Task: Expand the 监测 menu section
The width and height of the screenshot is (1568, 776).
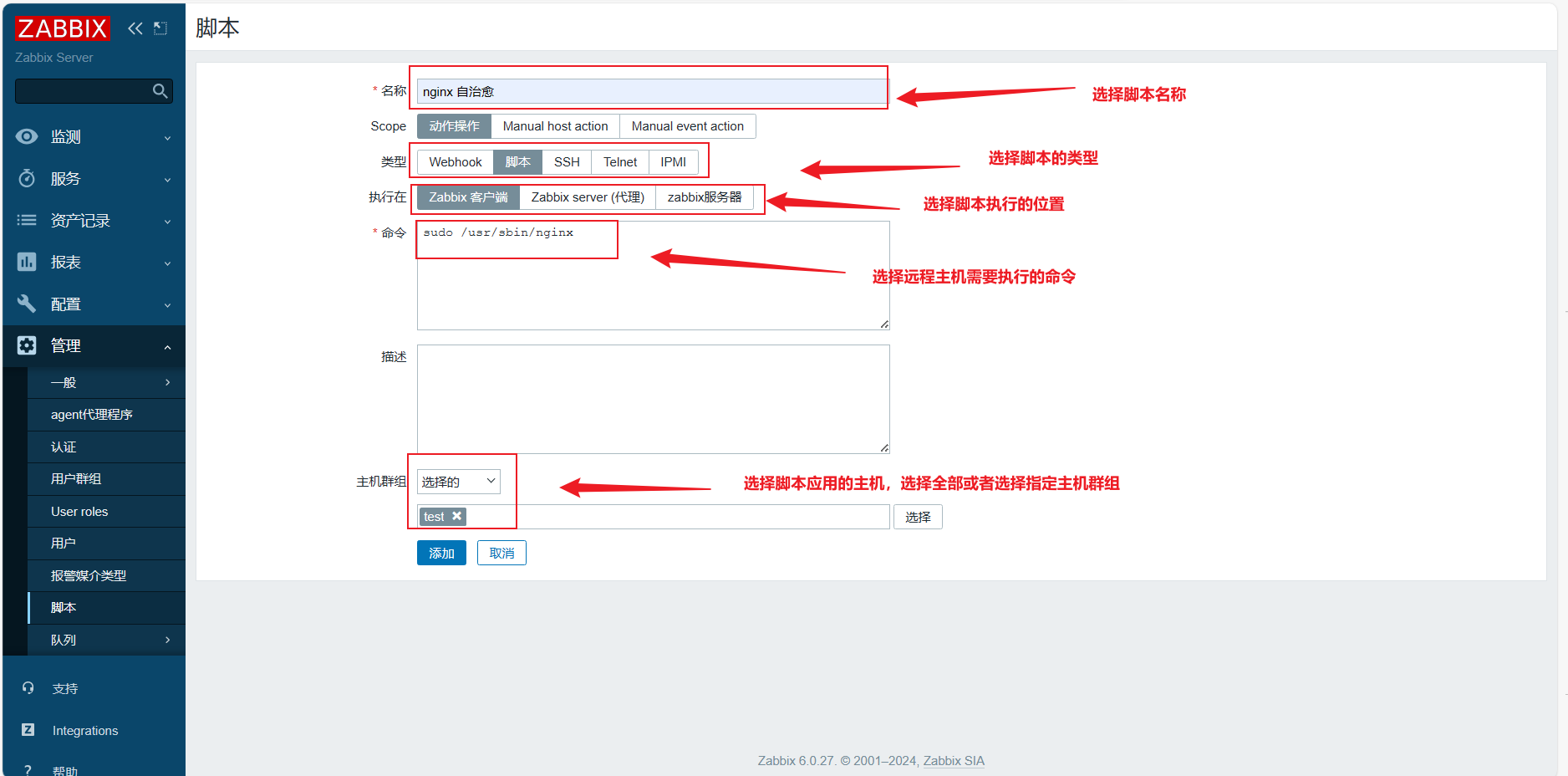Action: tap(94, 137)
